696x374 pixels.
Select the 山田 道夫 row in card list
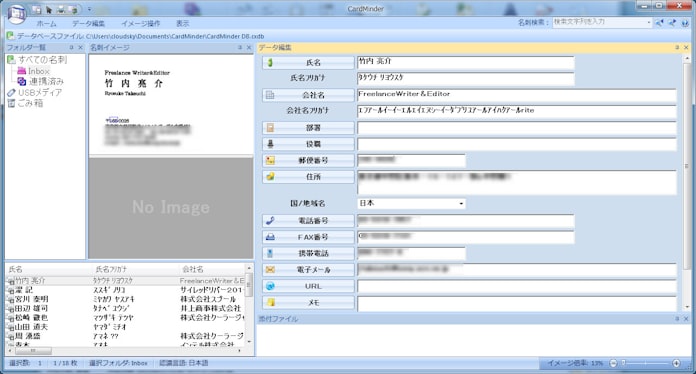pos(125,327)
